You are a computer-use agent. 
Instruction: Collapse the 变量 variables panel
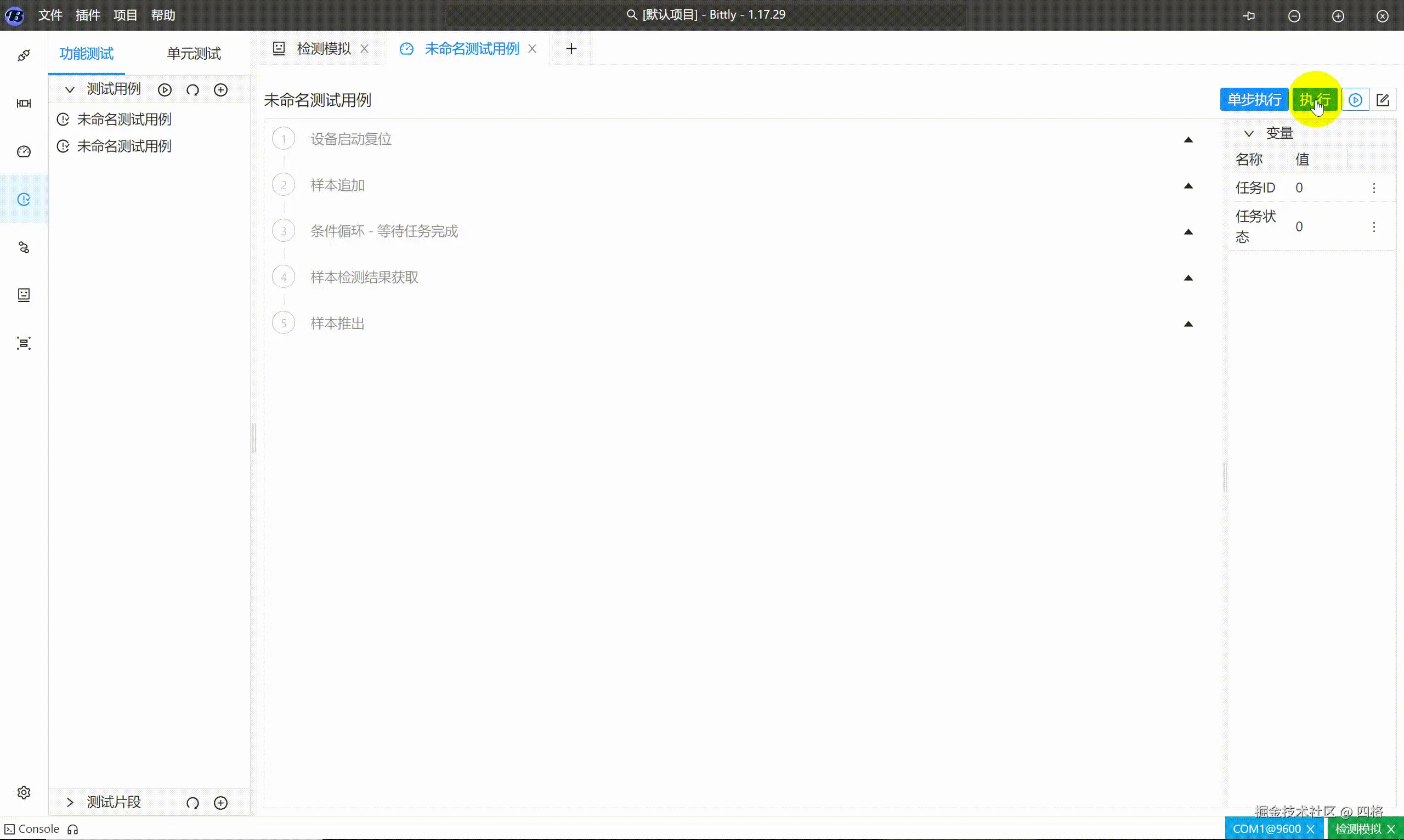[1249, 133]
